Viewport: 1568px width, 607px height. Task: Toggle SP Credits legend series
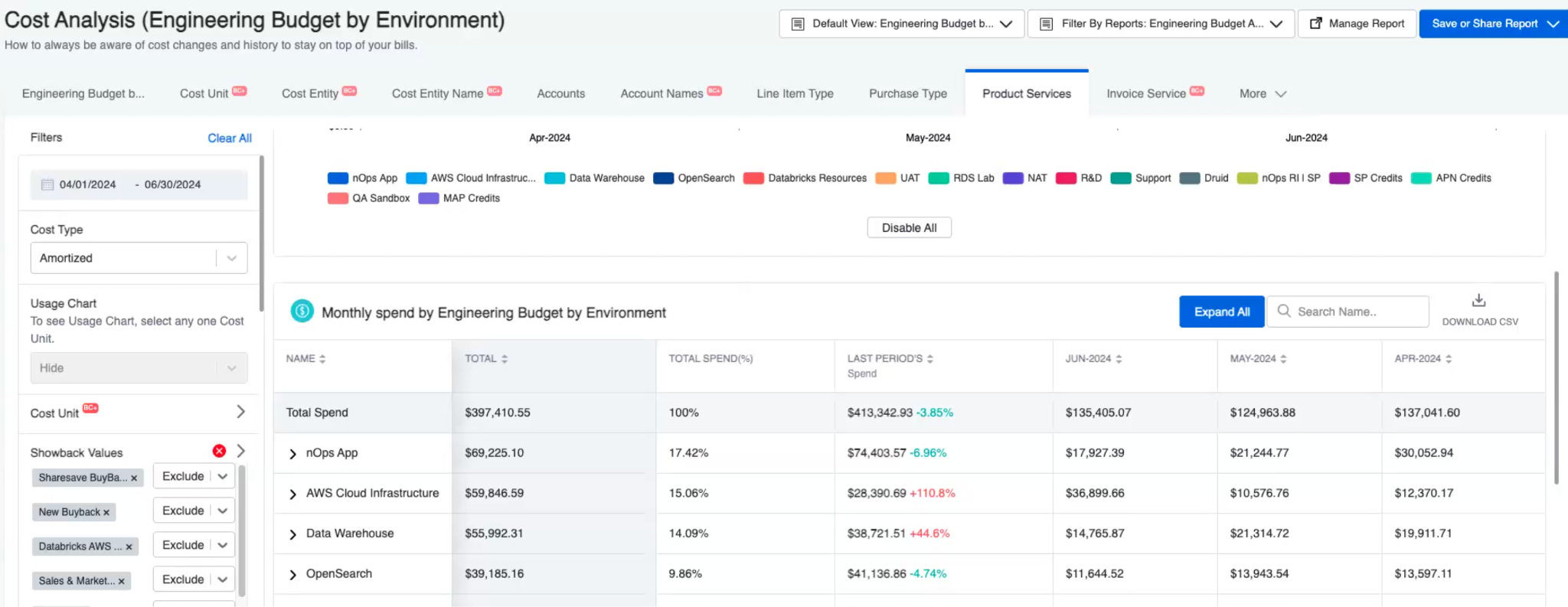1366,178
